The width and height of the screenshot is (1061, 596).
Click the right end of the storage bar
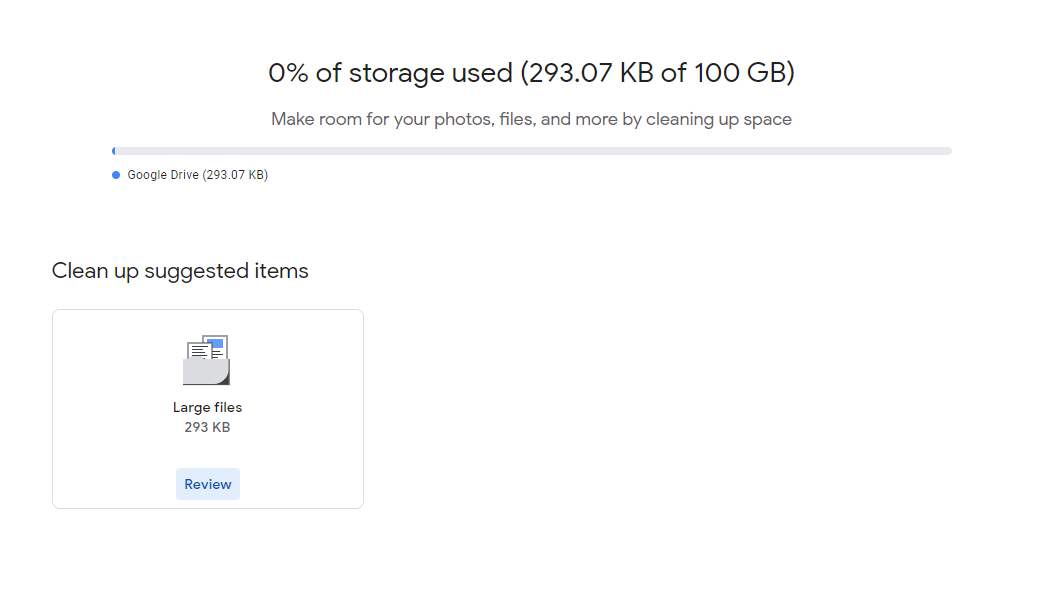[947, 151]
